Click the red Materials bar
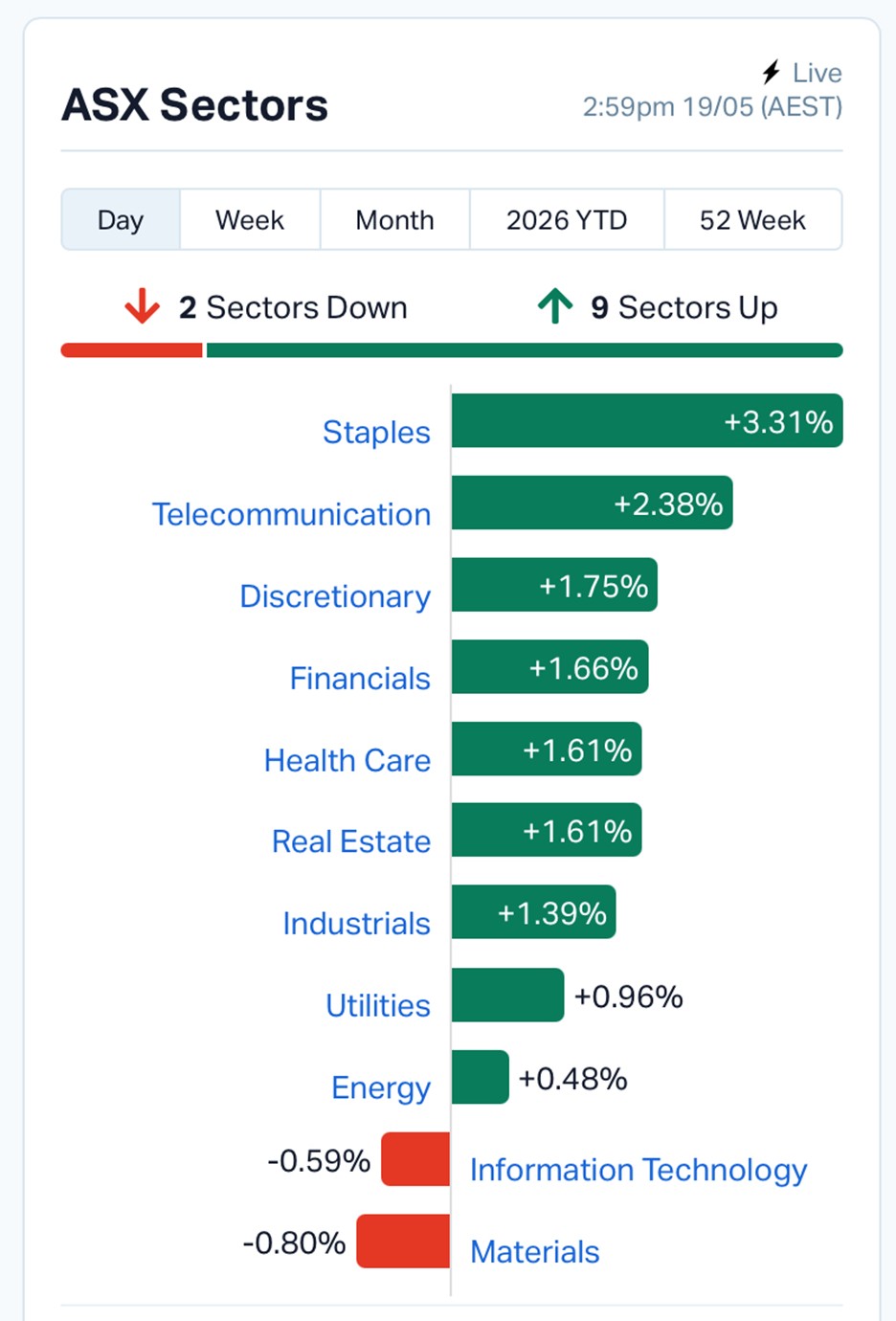 403,1242
